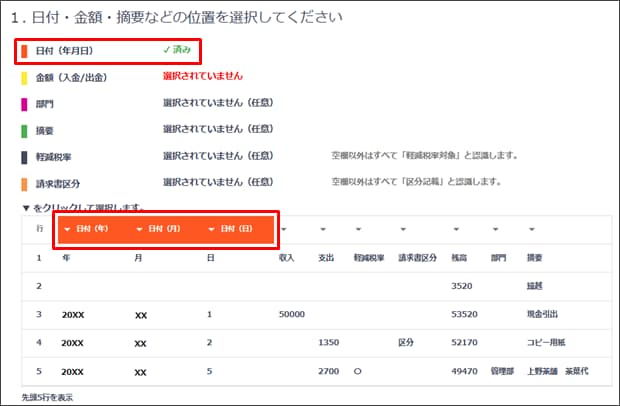Select the 部門 item in the list
This screenshot has width=620, height=406.
44,102
